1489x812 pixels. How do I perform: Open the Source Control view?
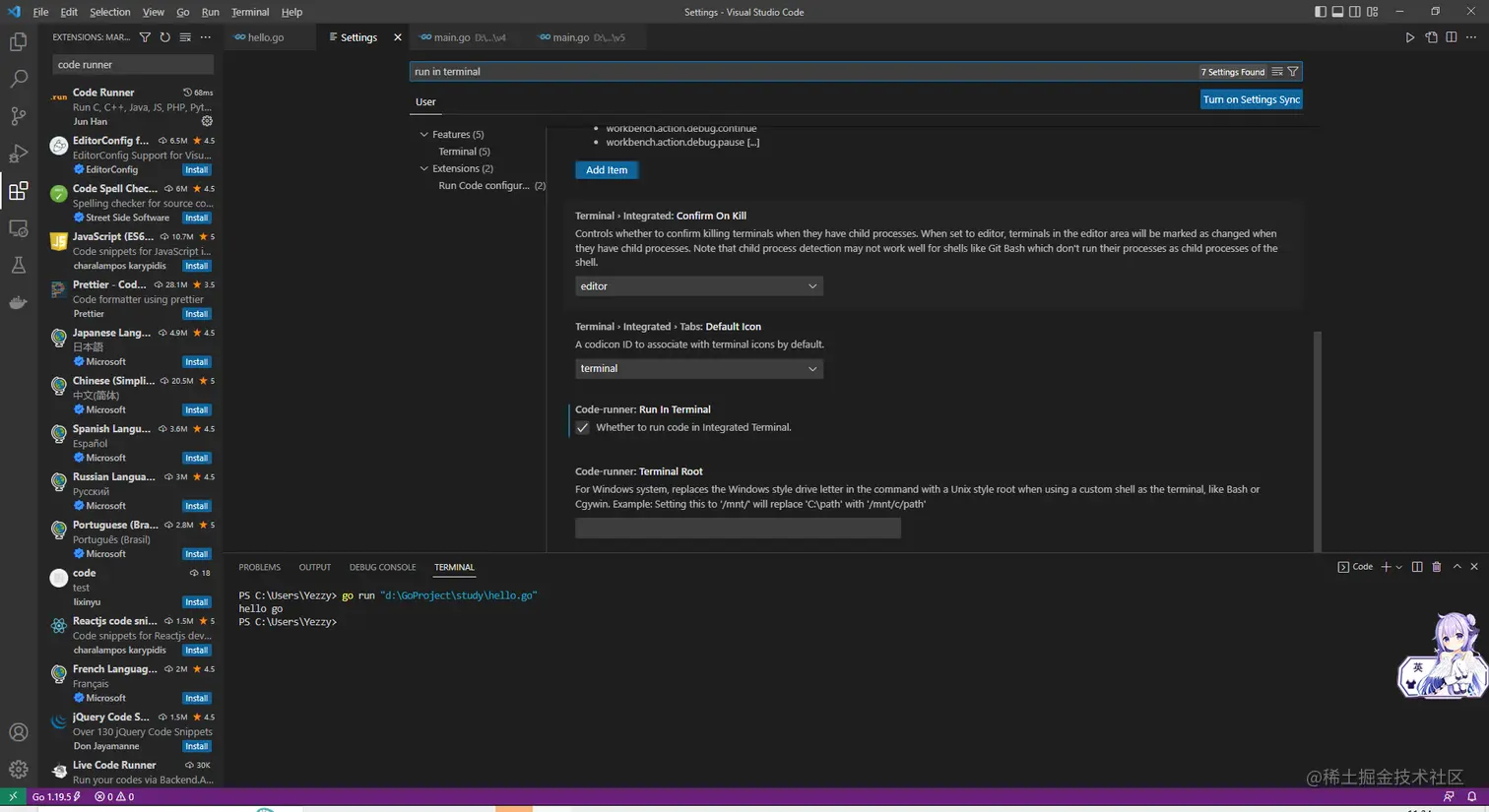(18, 116)
